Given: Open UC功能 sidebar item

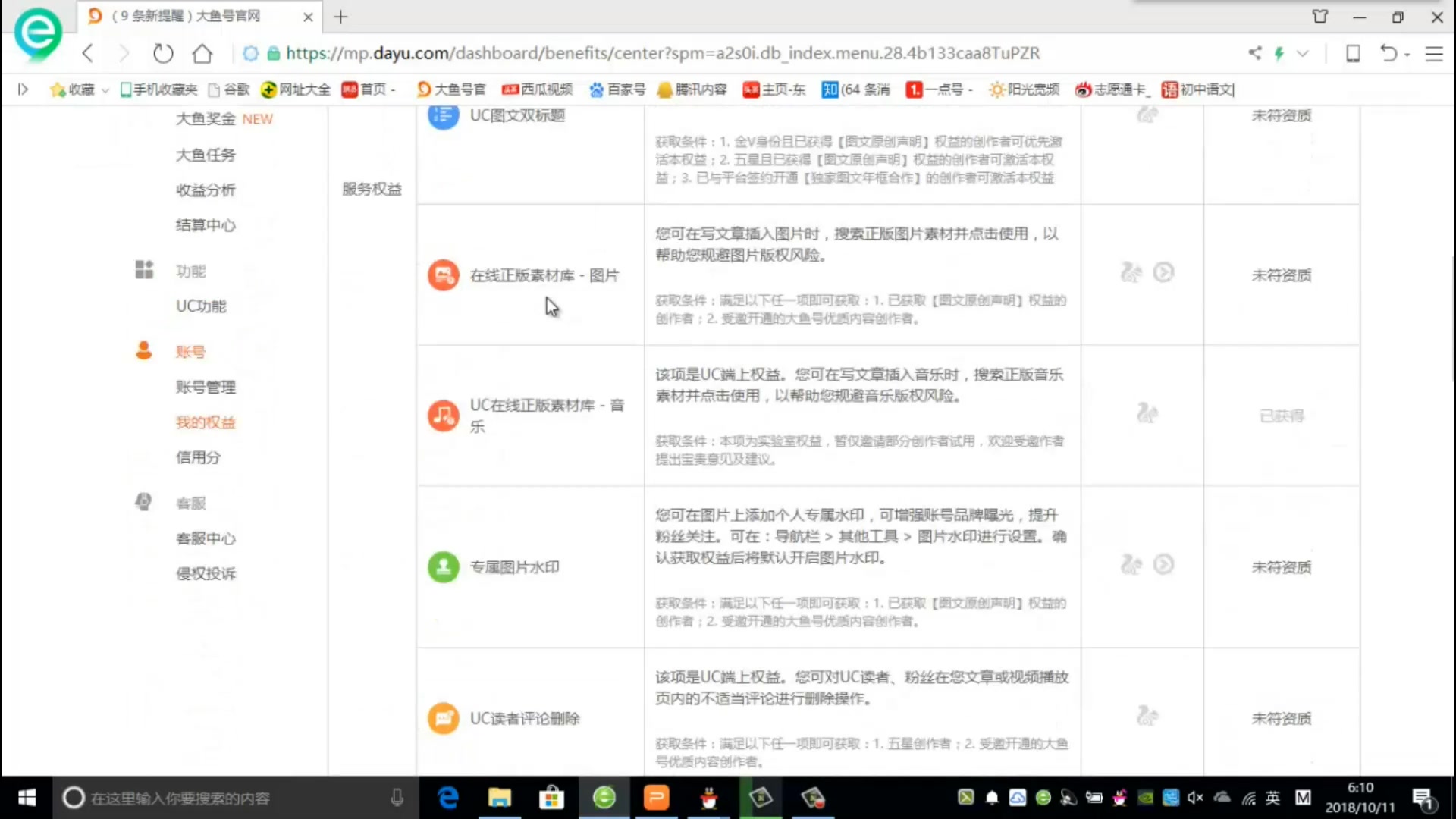Looking at the screenshot, I should coord(201,306).
